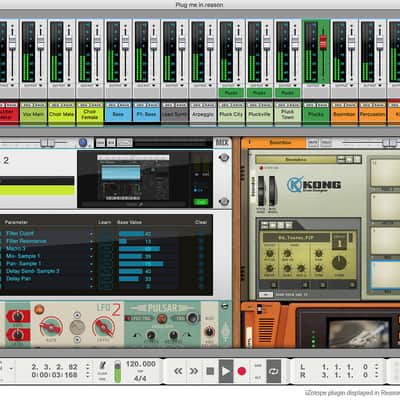This screenshot has height=400, width=400.
Task: Toggle the orange LFO 2 enable lamp
Action: (39, 309)
